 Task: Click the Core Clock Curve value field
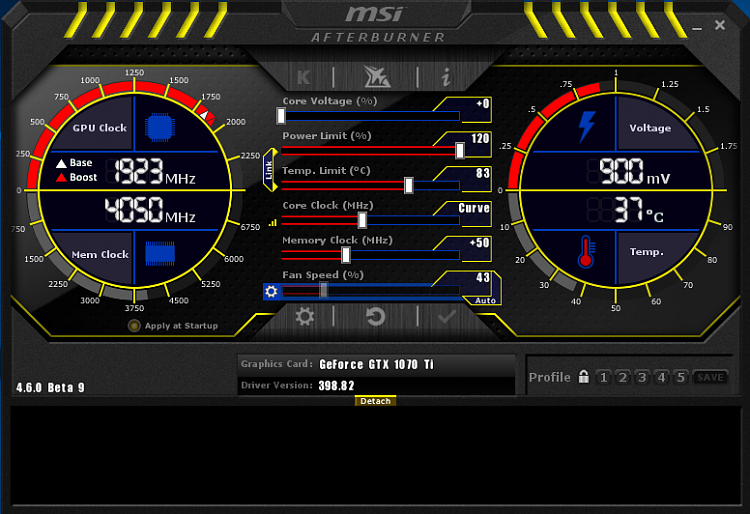[471, 213]
